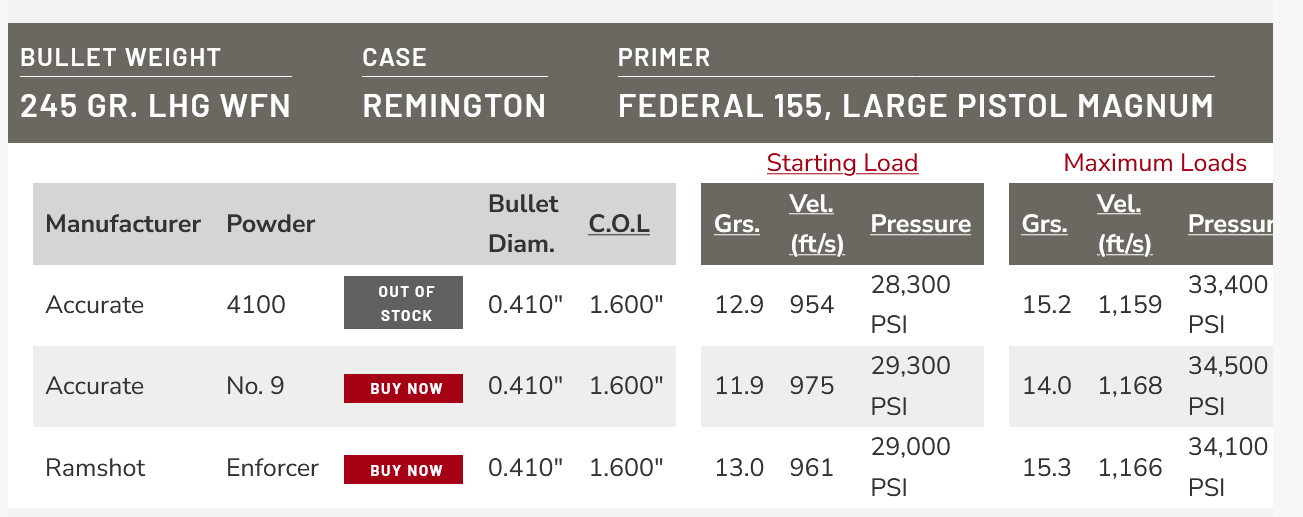Click Pressure header under Starting Load
1303x517 pixels.
(920, 224)
